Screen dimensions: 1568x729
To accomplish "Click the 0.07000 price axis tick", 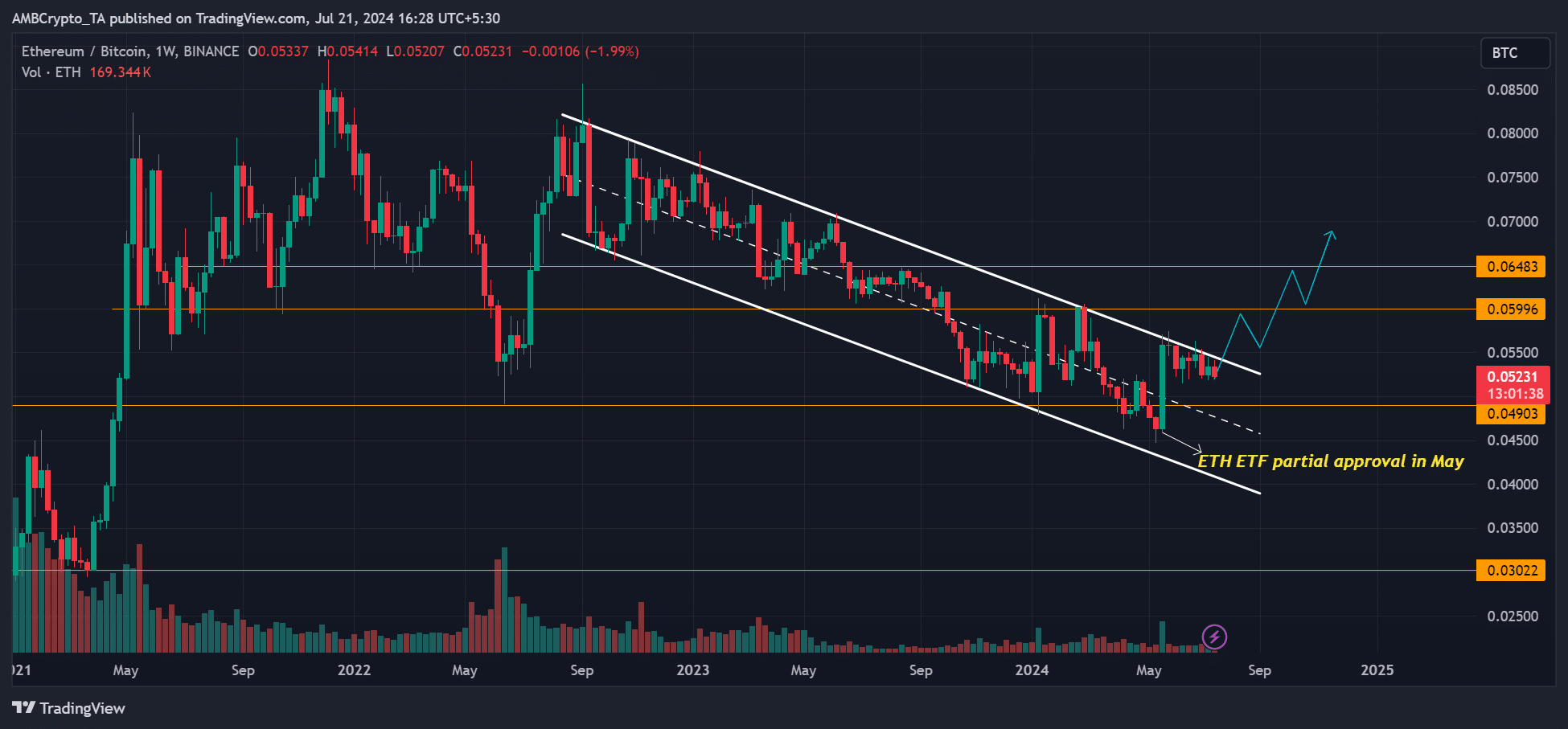I will 1513,222.
